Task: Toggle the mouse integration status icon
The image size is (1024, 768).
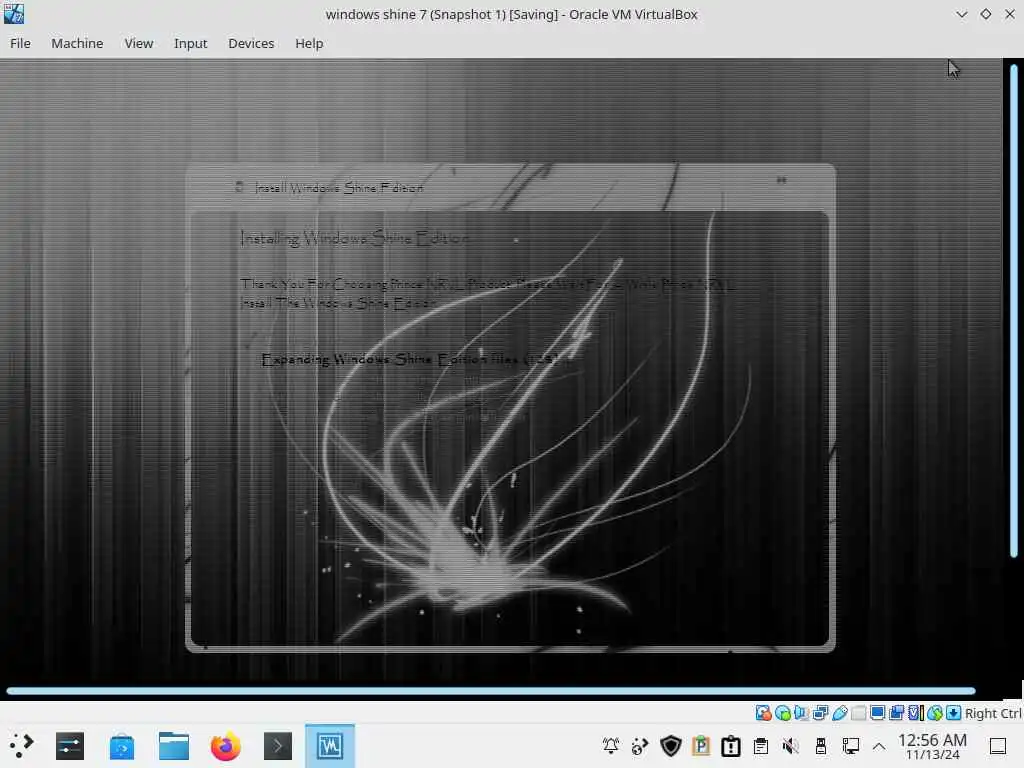Action: coord(935,713)
